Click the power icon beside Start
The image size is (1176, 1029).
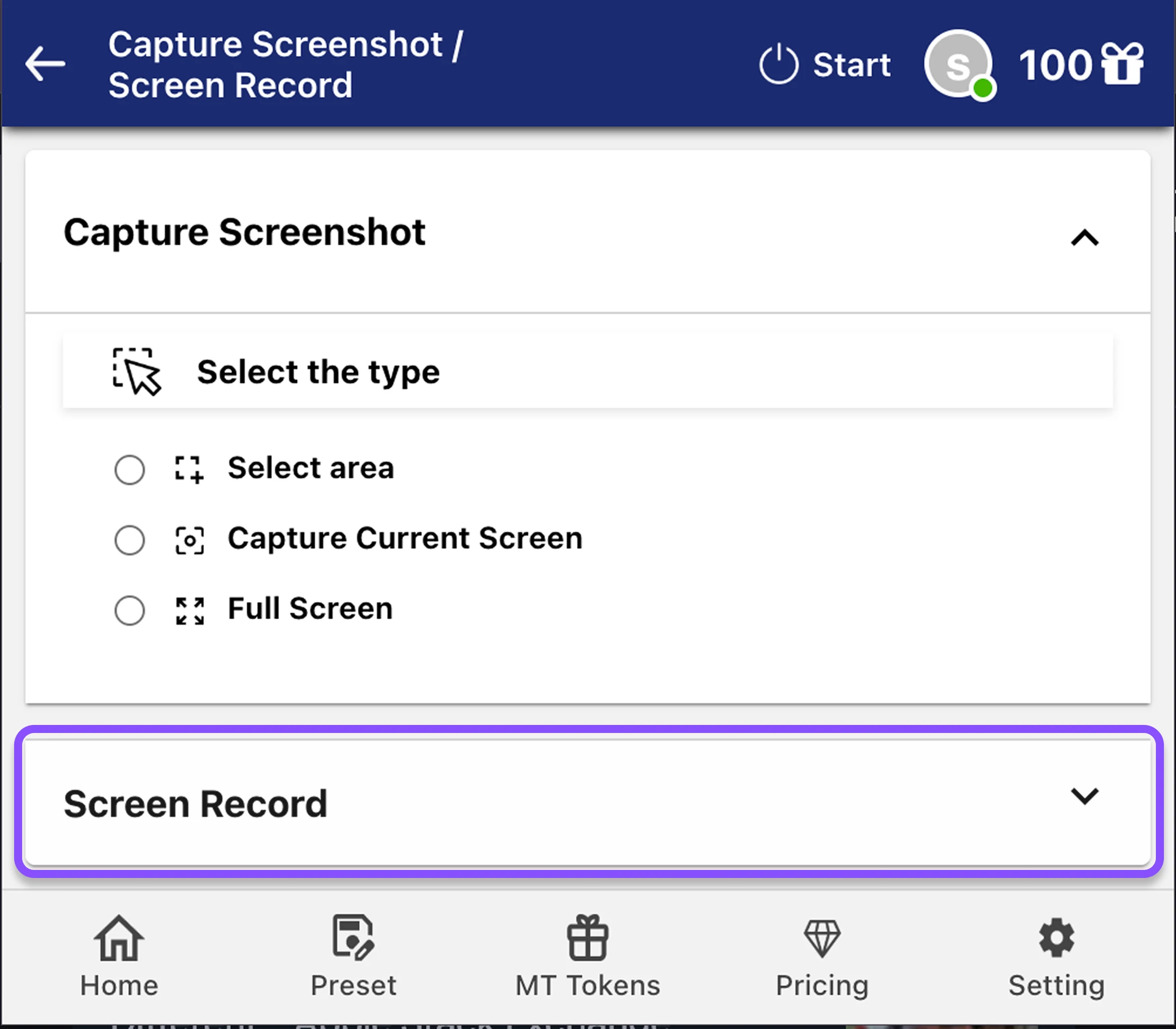(779, 64)
